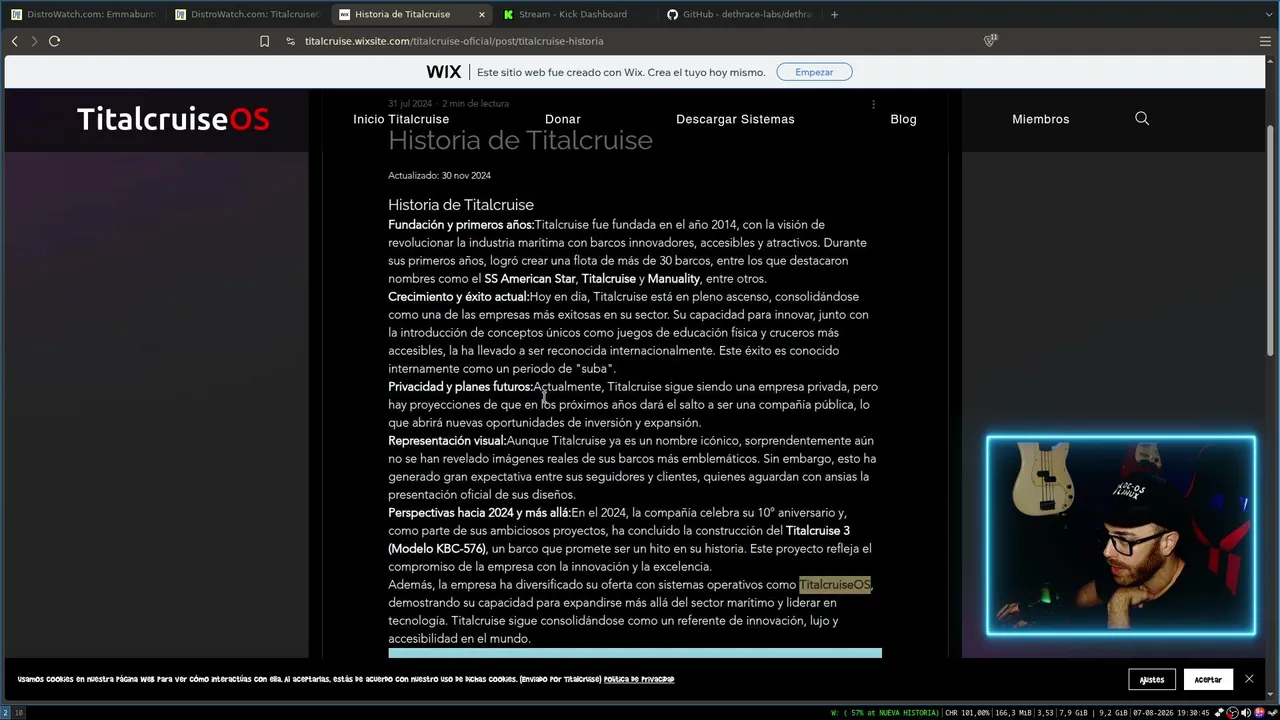Switch to DistroWatch Emmabuntüs tab
1280x720 pixels.
(84, 14)
